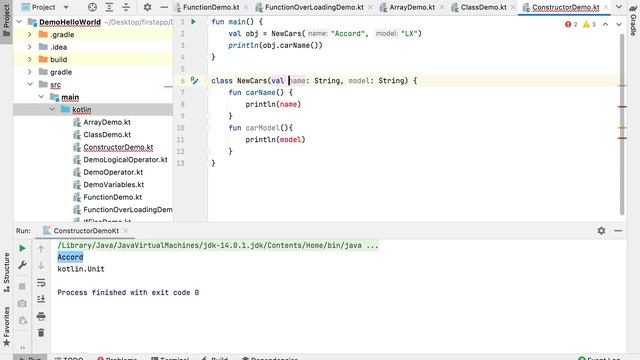Open the Favorites tool window
This screenshot has width=640, height=360.
(x=6, y=326)
